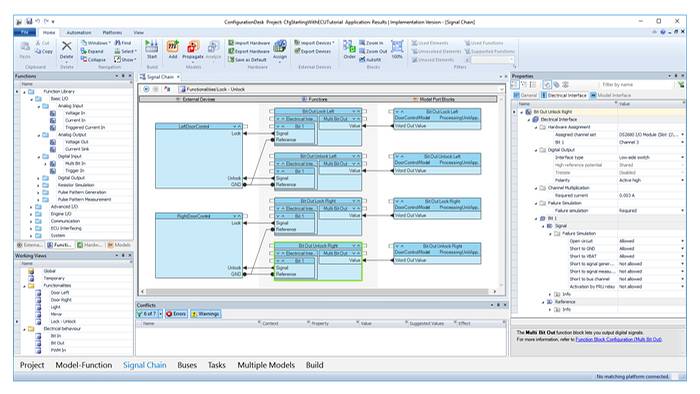Switch to the Hardware pane tab below Functions
Viewport: 700px width, 394px height.
89,245
